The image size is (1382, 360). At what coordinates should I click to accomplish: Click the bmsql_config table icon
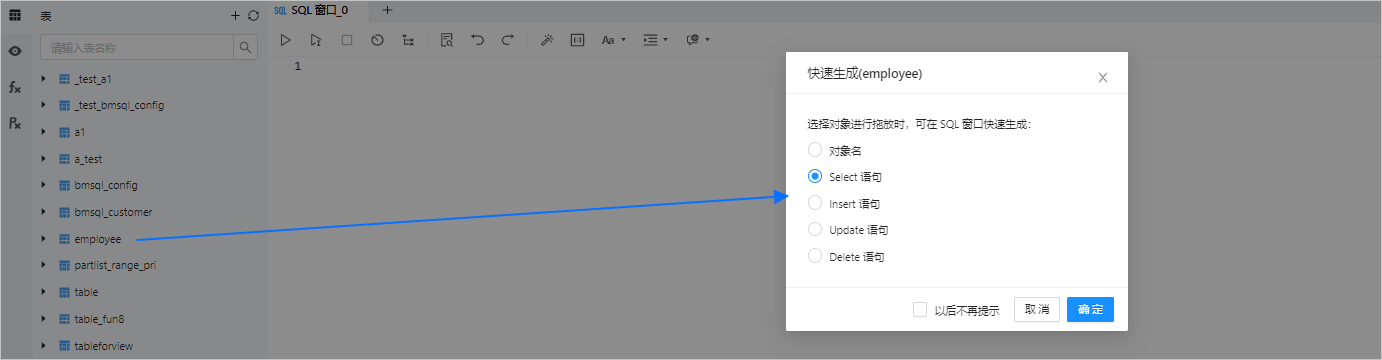click(x=64, y=185)
